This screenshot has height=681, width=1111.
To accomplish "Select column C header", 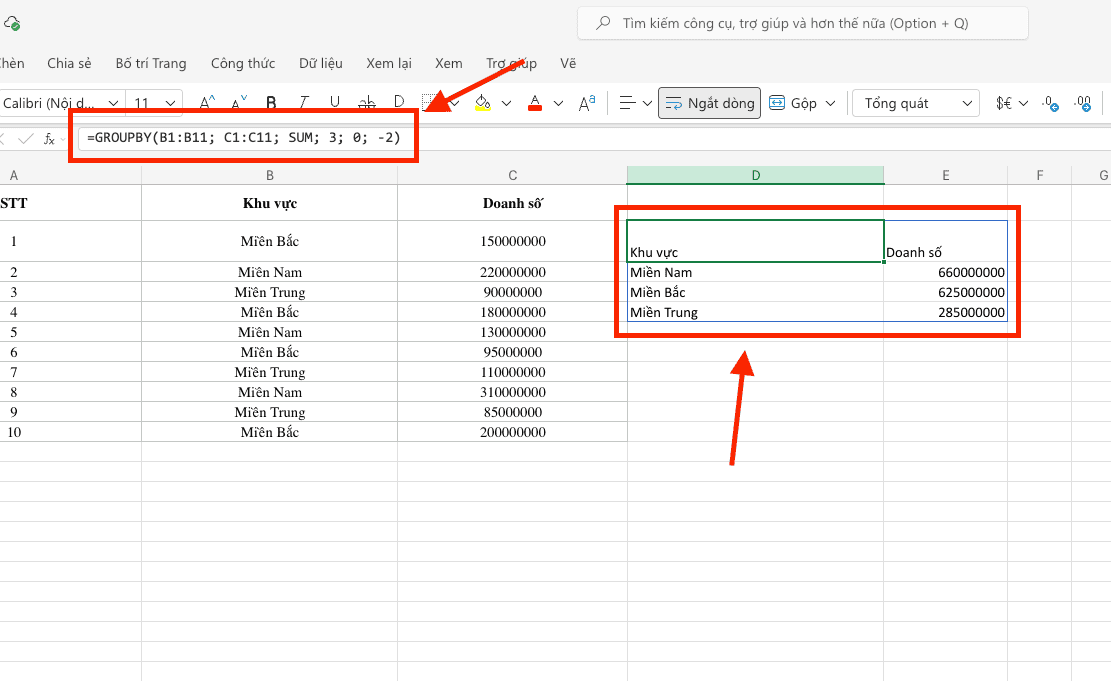I will (x=512, y=175).
